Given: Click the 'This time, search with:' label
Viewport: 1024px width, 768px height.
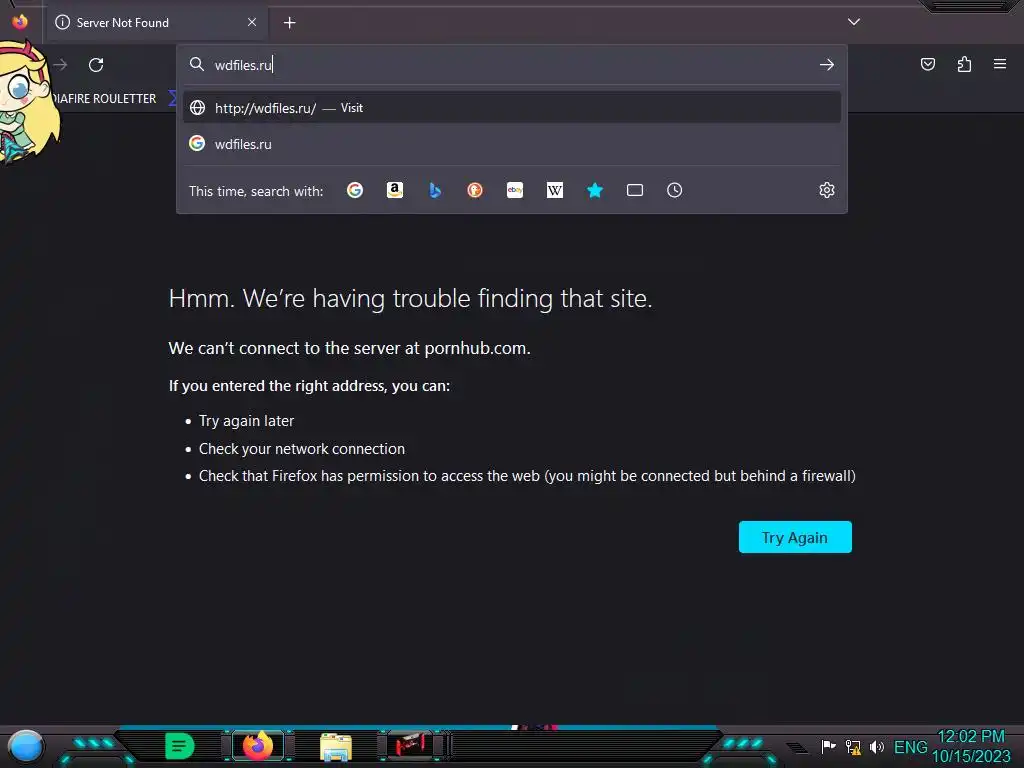Looking at the screenshot, I should [x=256, y=191].
